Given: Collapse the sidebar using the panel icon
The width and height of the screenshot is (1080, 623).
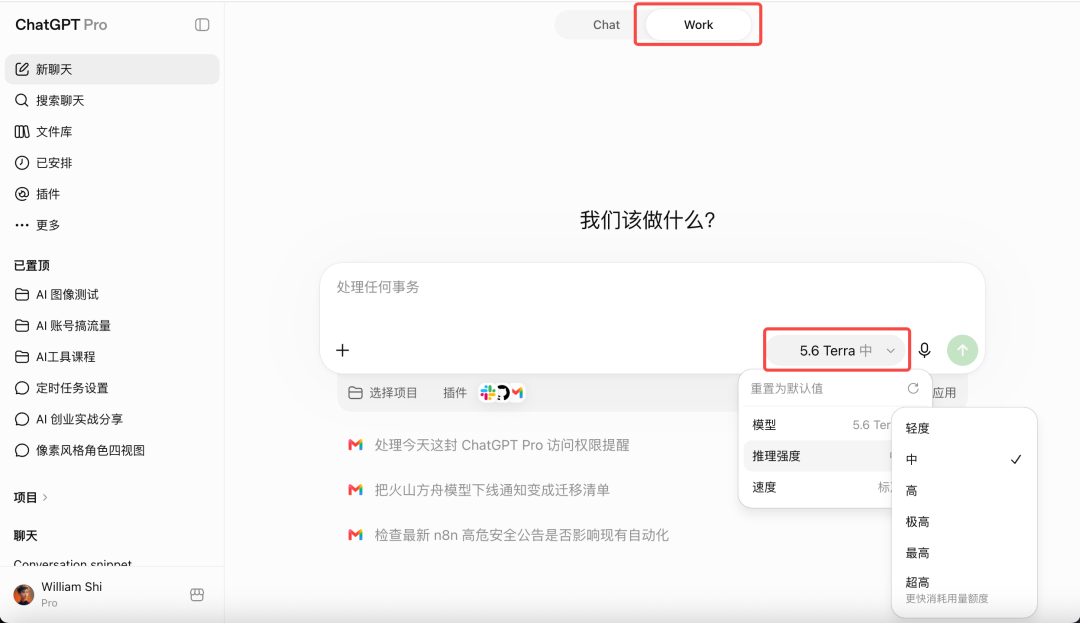Looking at the screenshot, I should click(202, 25).
